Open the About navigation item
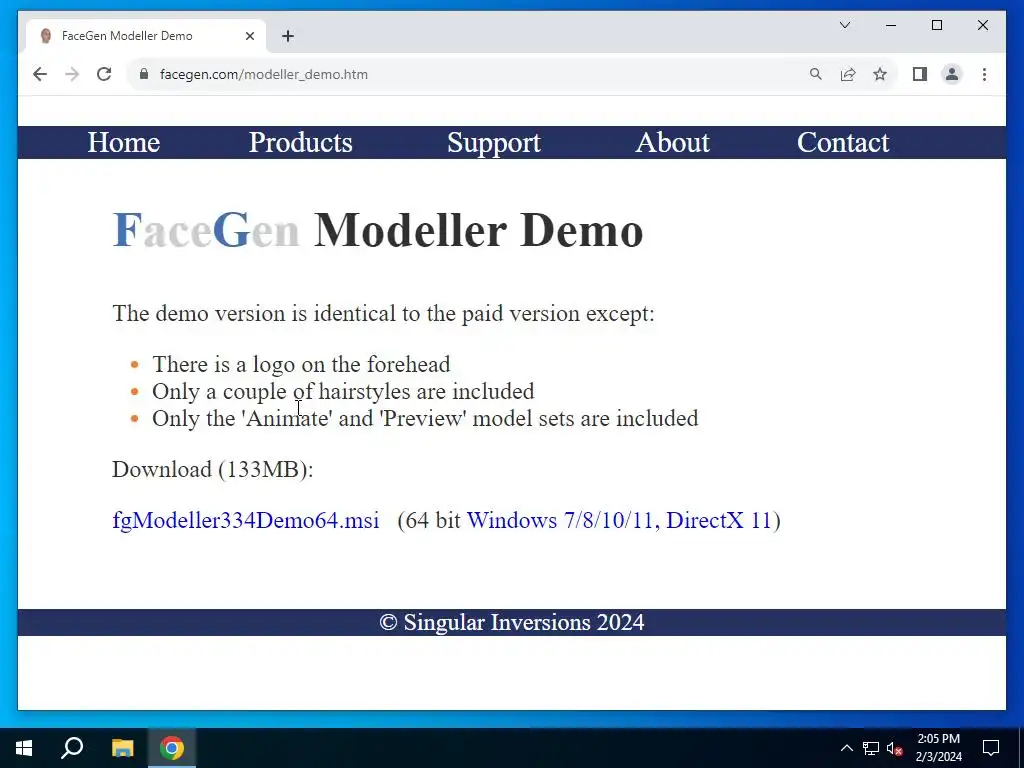This screenshot has width=1024, height=768. 673,142
